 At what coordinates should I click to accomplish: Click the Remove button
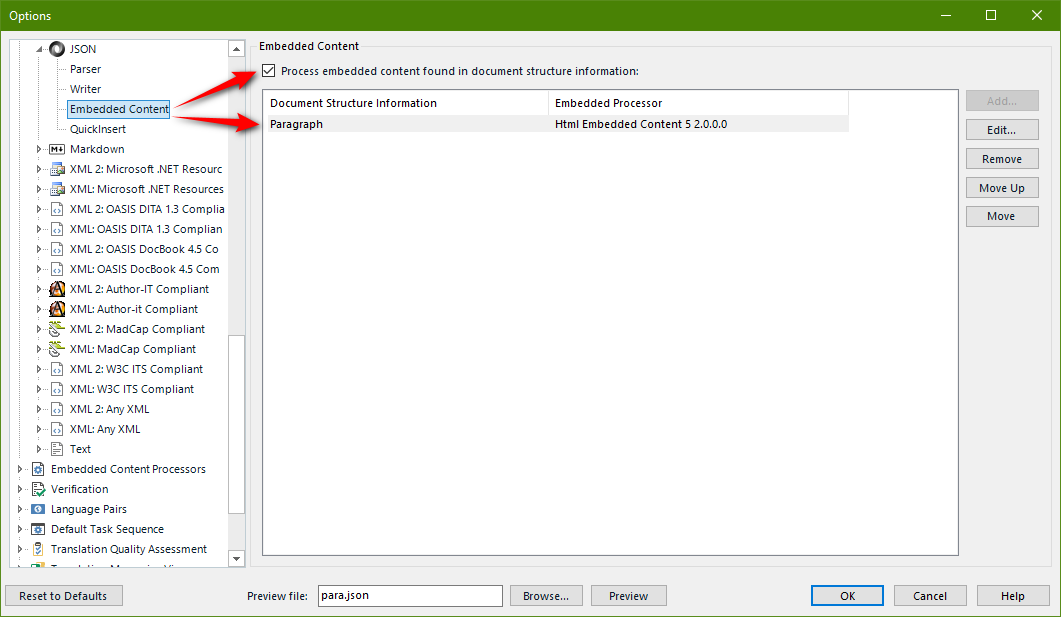coord(1001,159)
